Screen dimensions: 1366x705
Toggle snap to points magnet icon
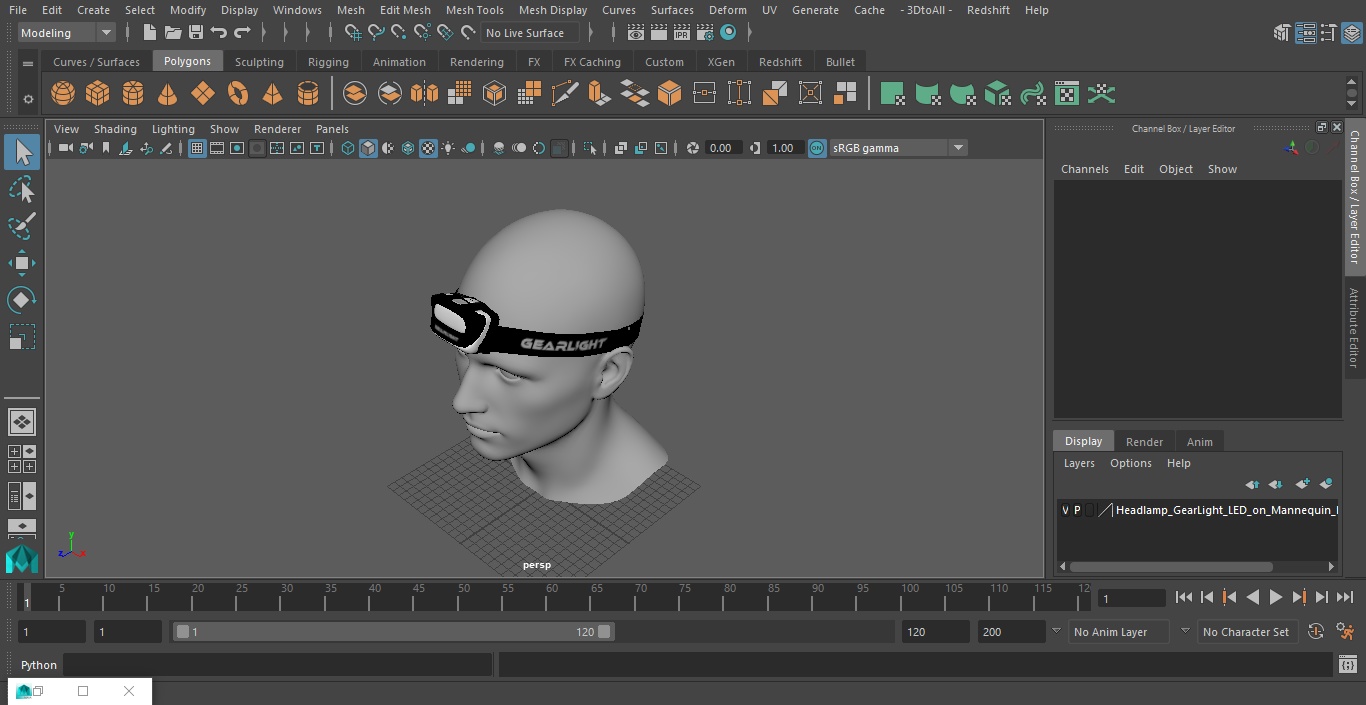pos(398,33)
